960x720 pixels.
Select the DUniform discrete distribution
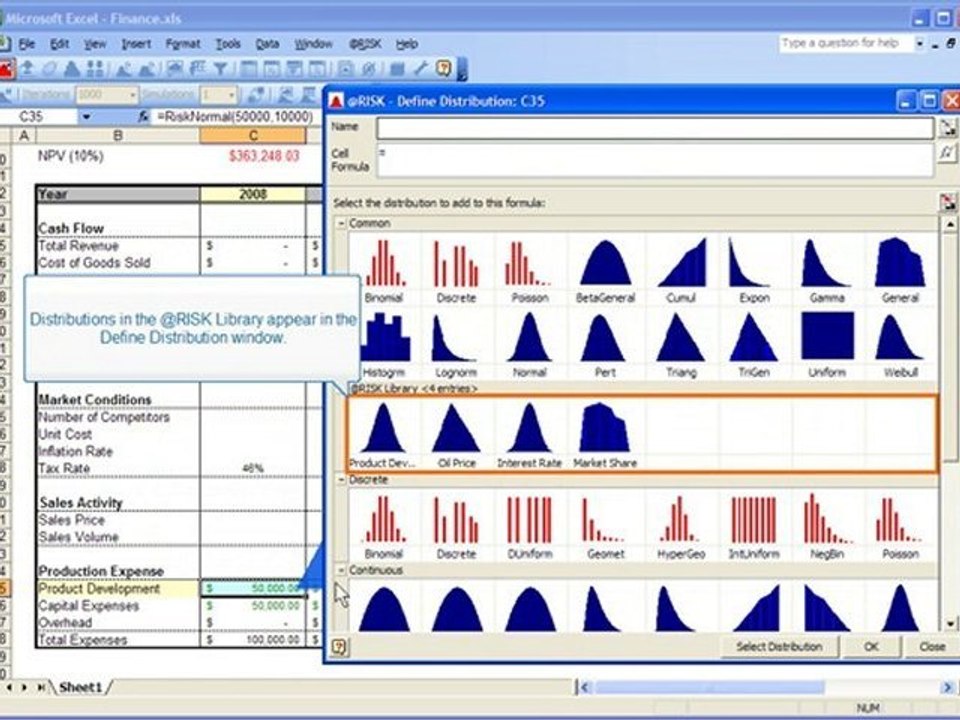[529, 527]
